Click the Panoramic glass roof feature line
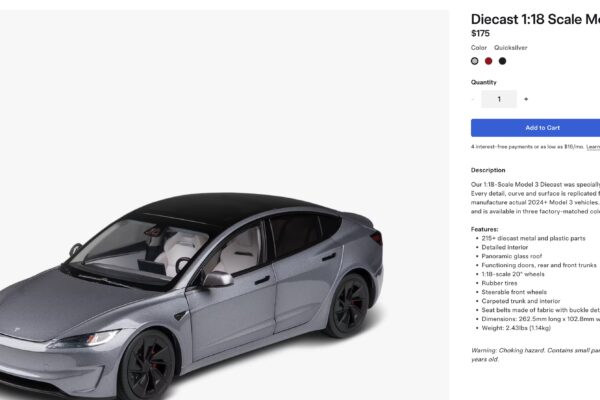Viewport: 600px width, 400px height. [x=512, y=256]
